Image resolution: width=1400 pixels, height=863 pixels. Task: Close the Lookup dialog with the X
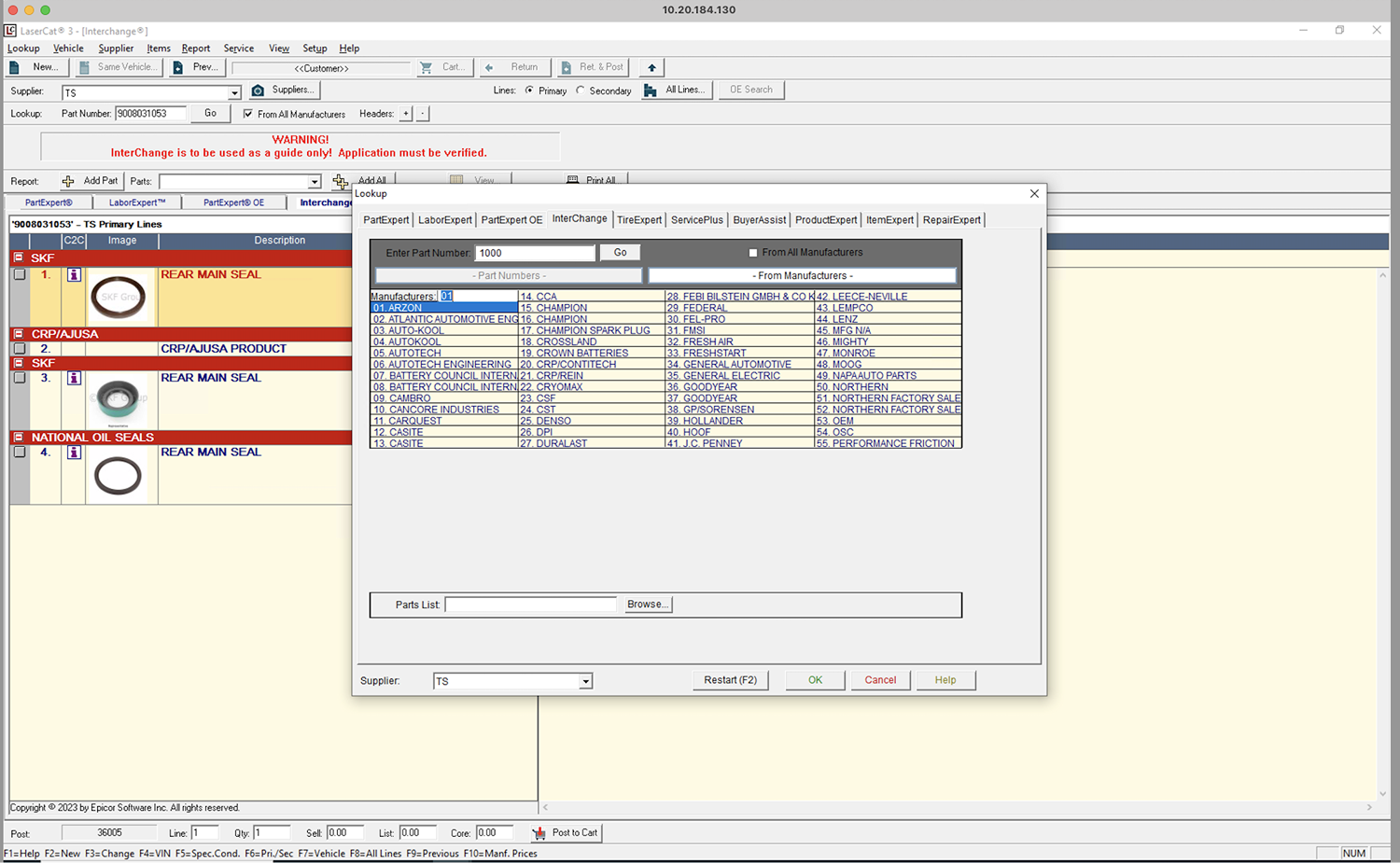[1034, 194]
